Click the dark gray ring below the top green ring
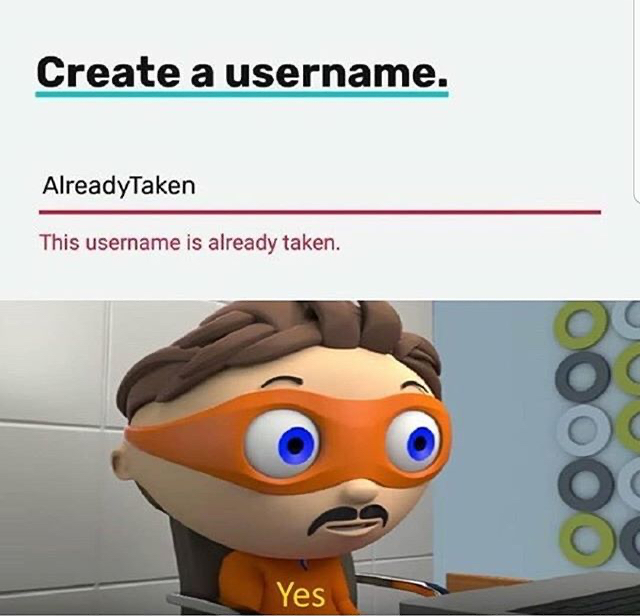Screen dimensions: 640x616 pos(582,377)
